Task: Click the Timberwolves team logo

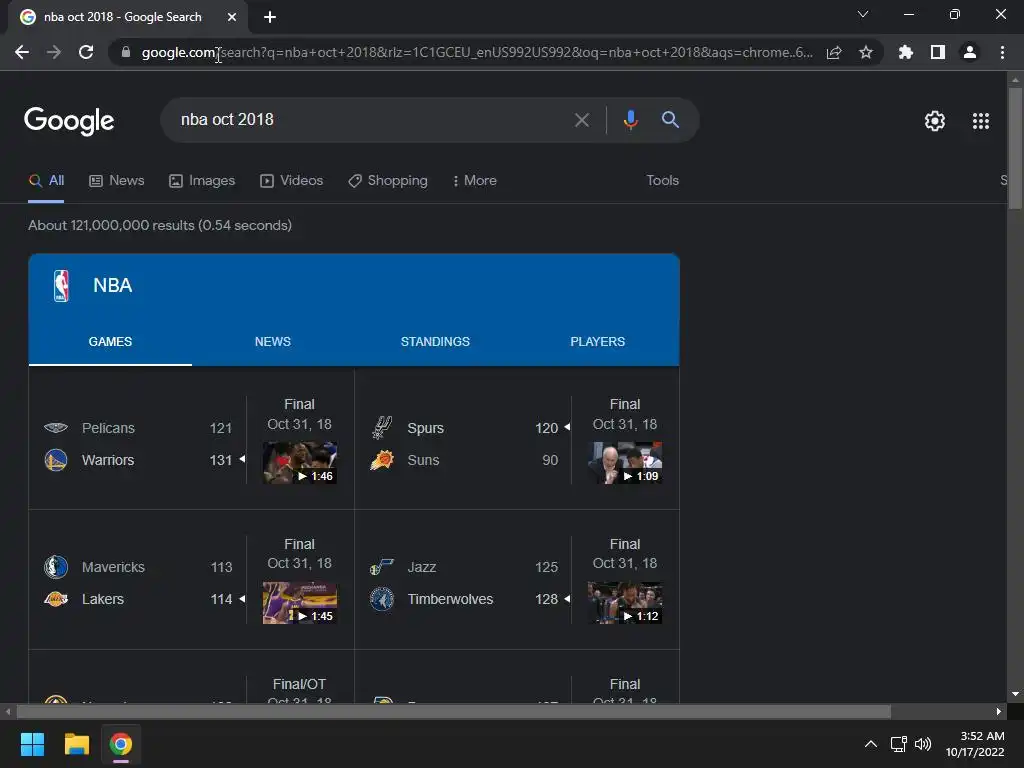Action: coord(382,599)
